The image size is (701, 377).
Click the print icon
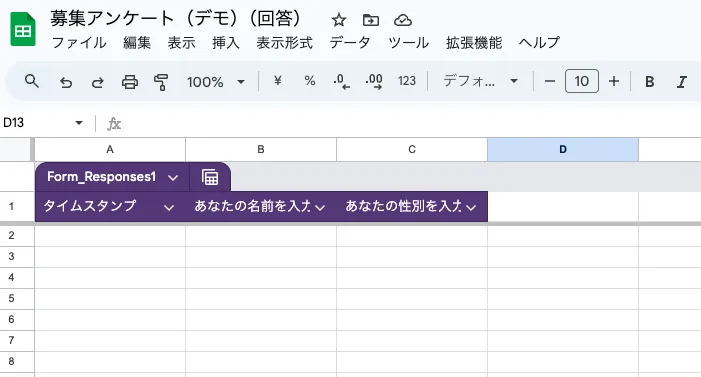pos(130,82)
